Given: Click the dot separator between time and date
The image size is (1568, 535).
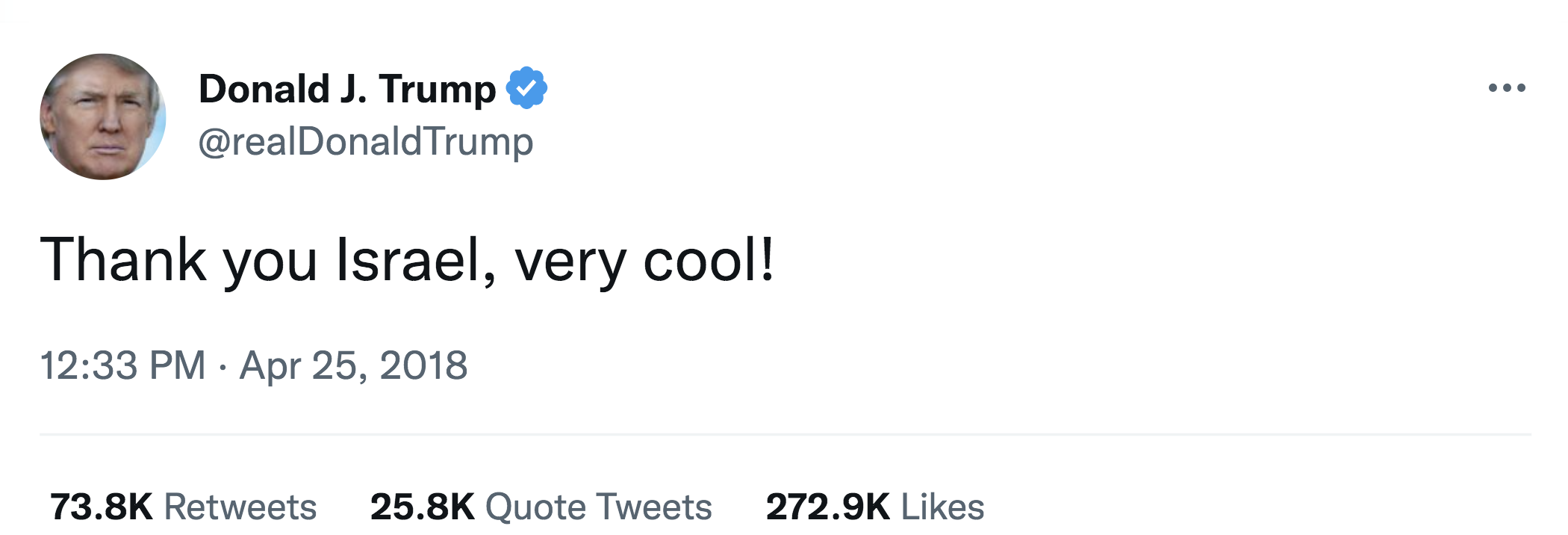Looking at the screenshot, I should coord(223,368).
